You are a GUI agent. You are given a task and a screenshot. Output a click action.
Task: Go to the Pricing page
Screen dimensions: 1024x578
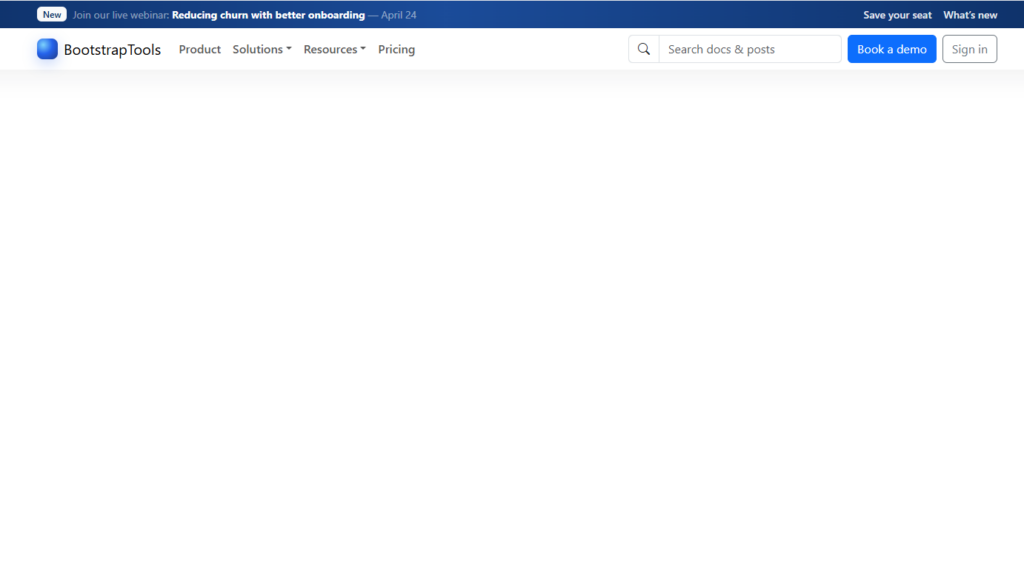pos(396,49)
